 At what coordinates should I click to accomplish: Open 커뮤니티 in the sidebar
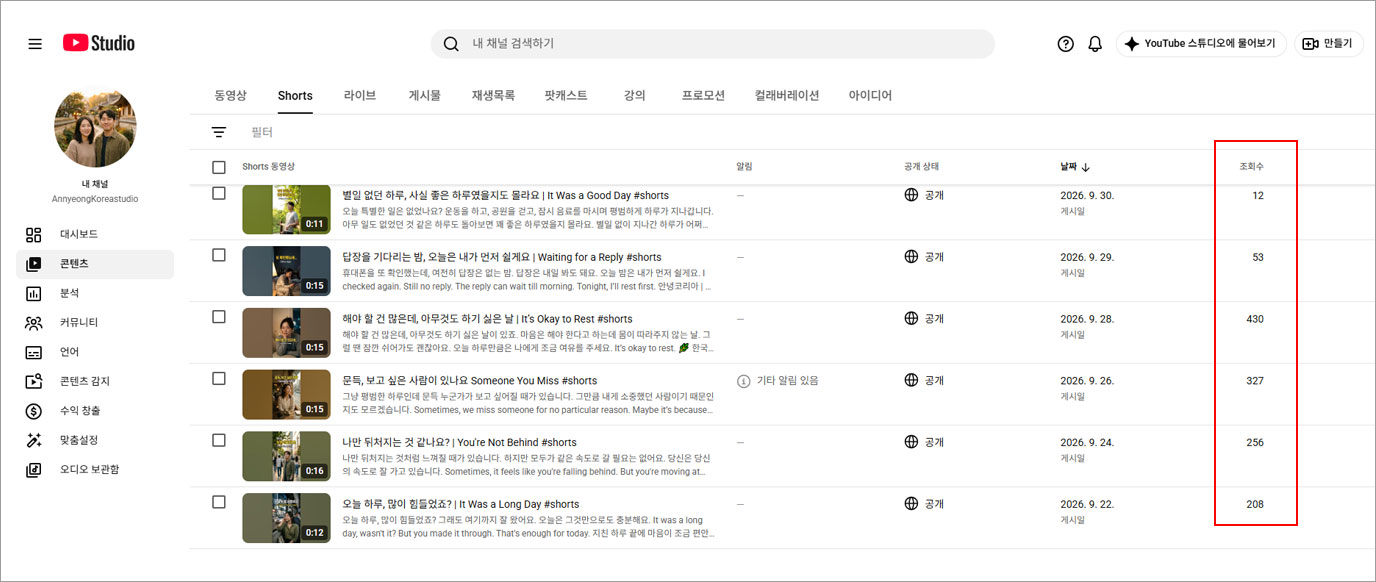click(x=95, y=323)
